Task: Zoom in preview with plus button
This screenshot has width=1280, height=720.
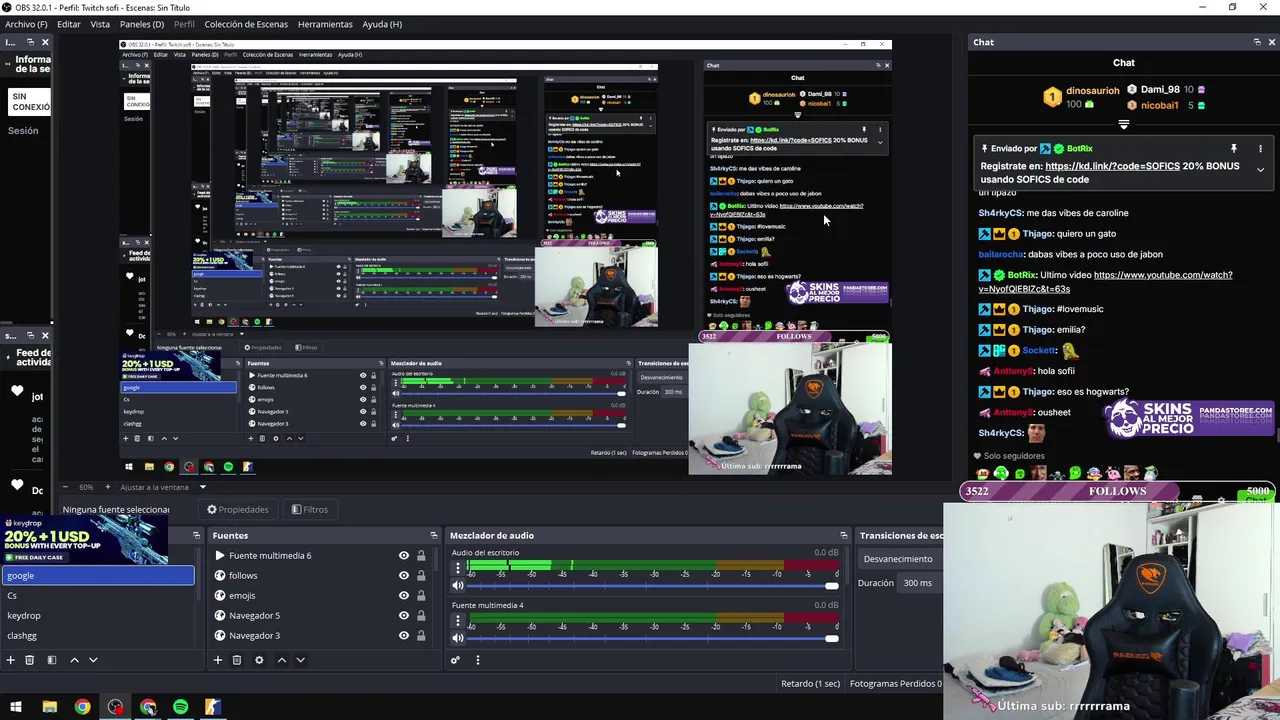Action: pos(109,487)
